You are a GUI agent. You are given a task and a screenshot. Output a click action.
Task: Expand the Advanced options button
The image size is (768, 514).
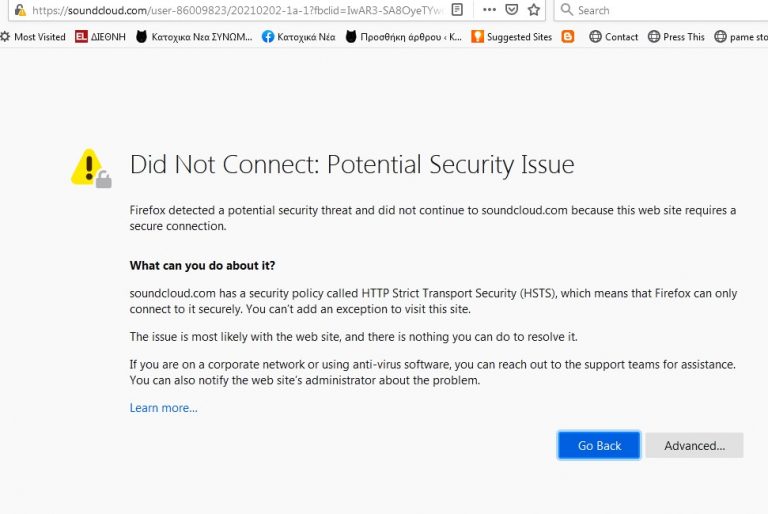[694, 446]
